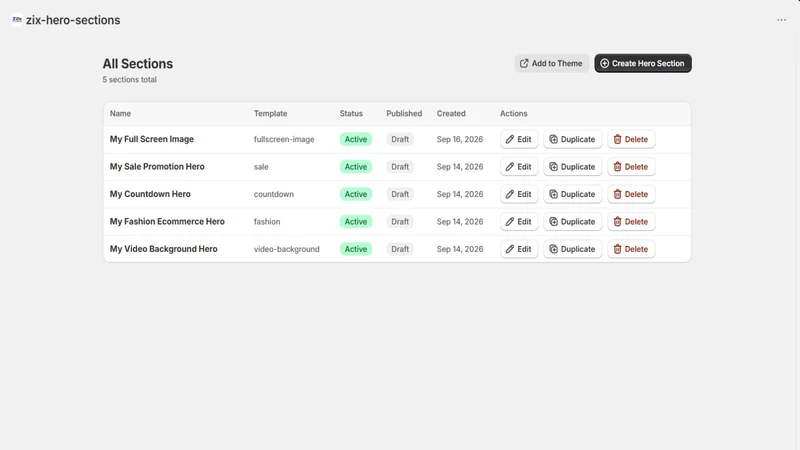
Task: Click the Sep 16, 2026 created date
Action: click(x=460, y=139)
